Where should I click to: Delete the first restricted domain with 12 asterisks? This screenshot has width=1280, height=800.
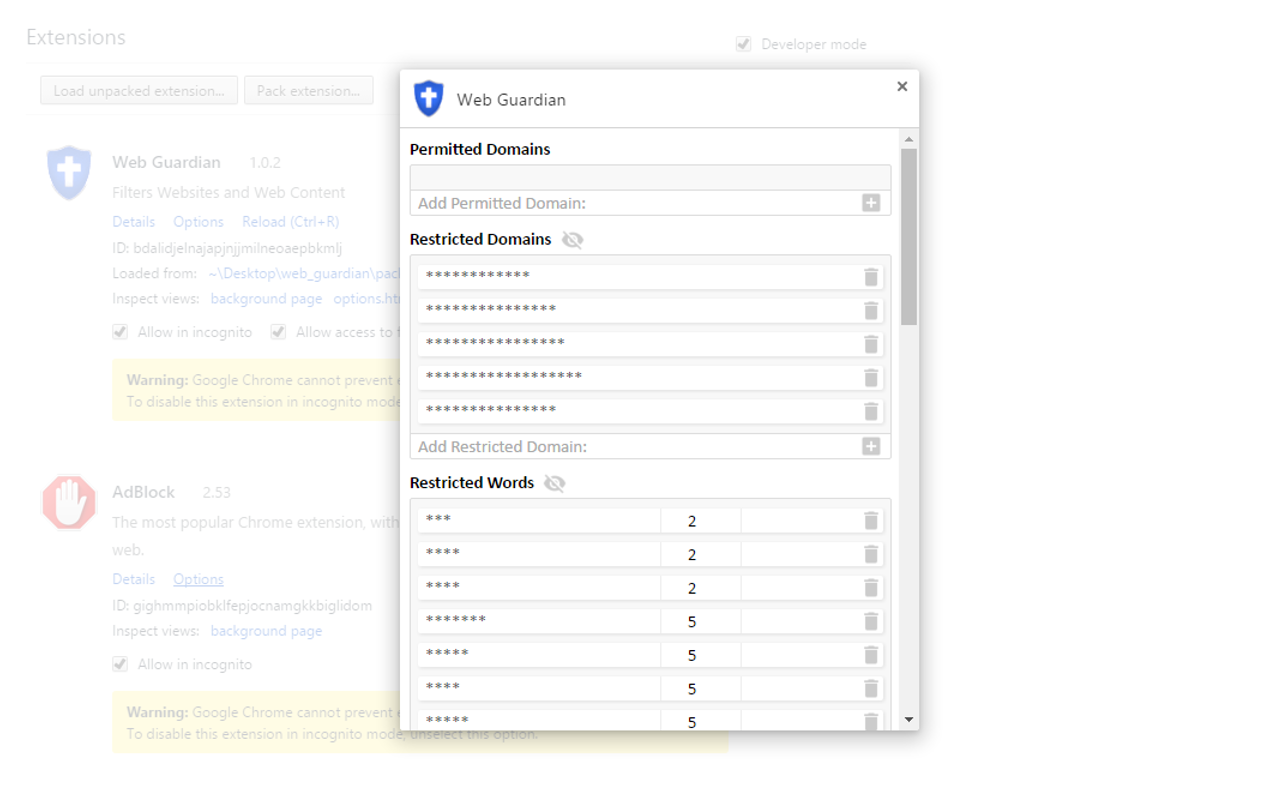(871, 277)
